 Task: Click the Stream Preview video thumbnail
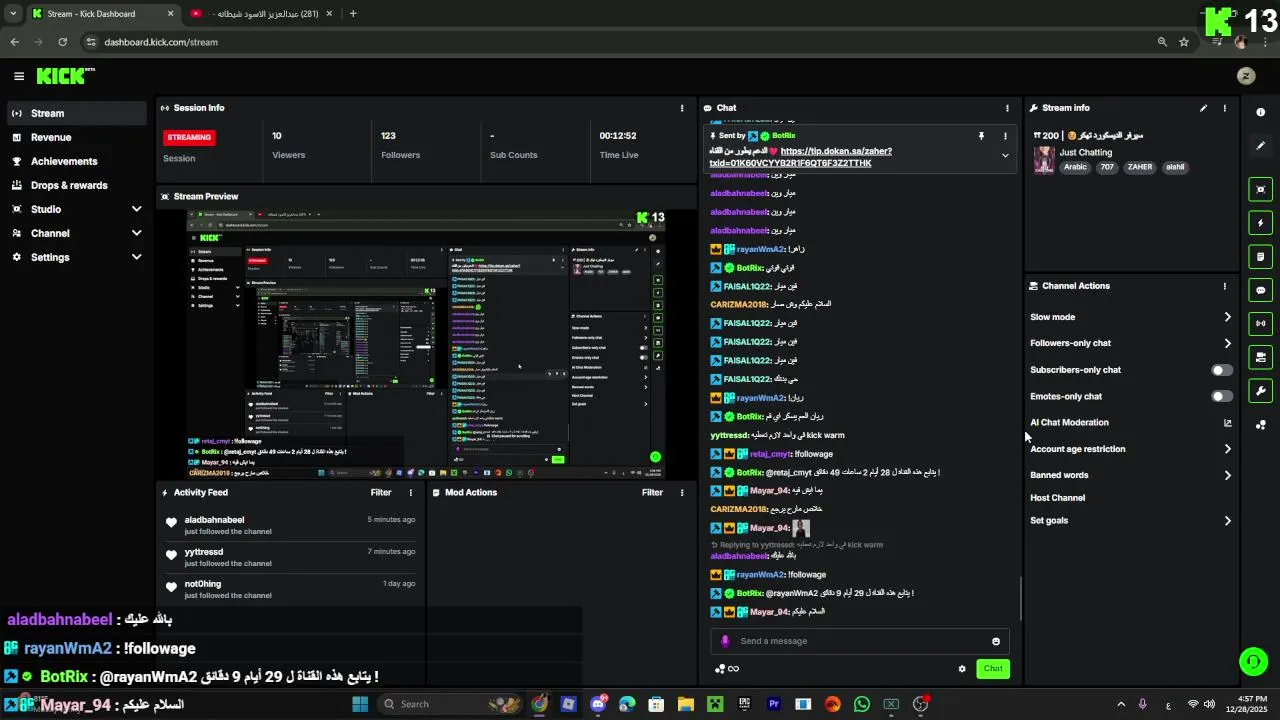click(x=426, y=343)
